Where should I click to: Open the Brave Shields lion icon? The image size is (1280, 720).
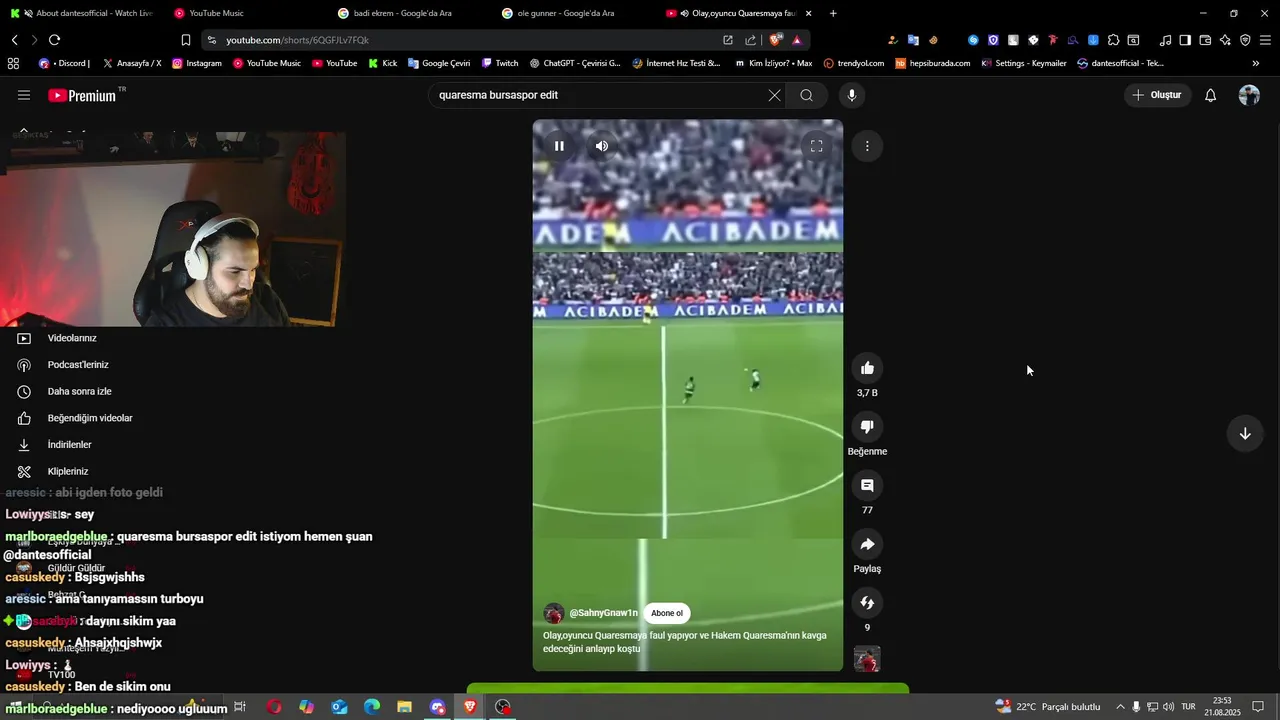(775, 40)
